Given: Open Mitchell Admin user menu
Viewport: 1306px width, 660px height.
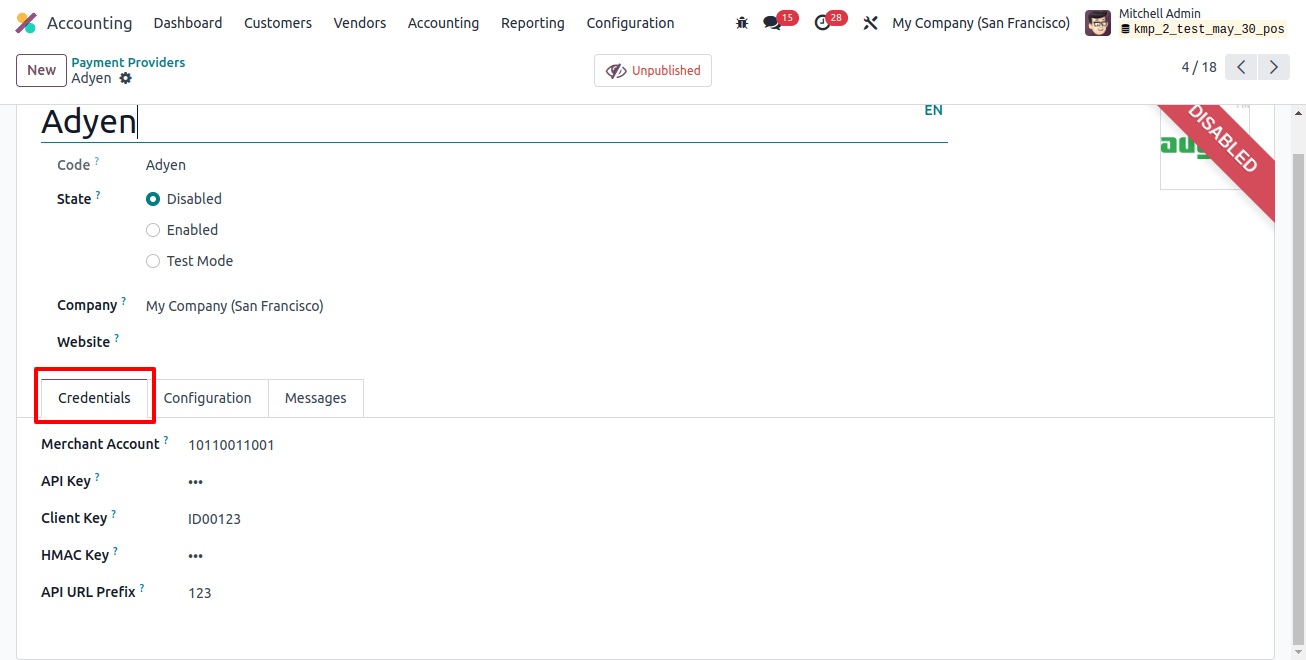Looking at the screenshot, I should [x=1188, y=23].
